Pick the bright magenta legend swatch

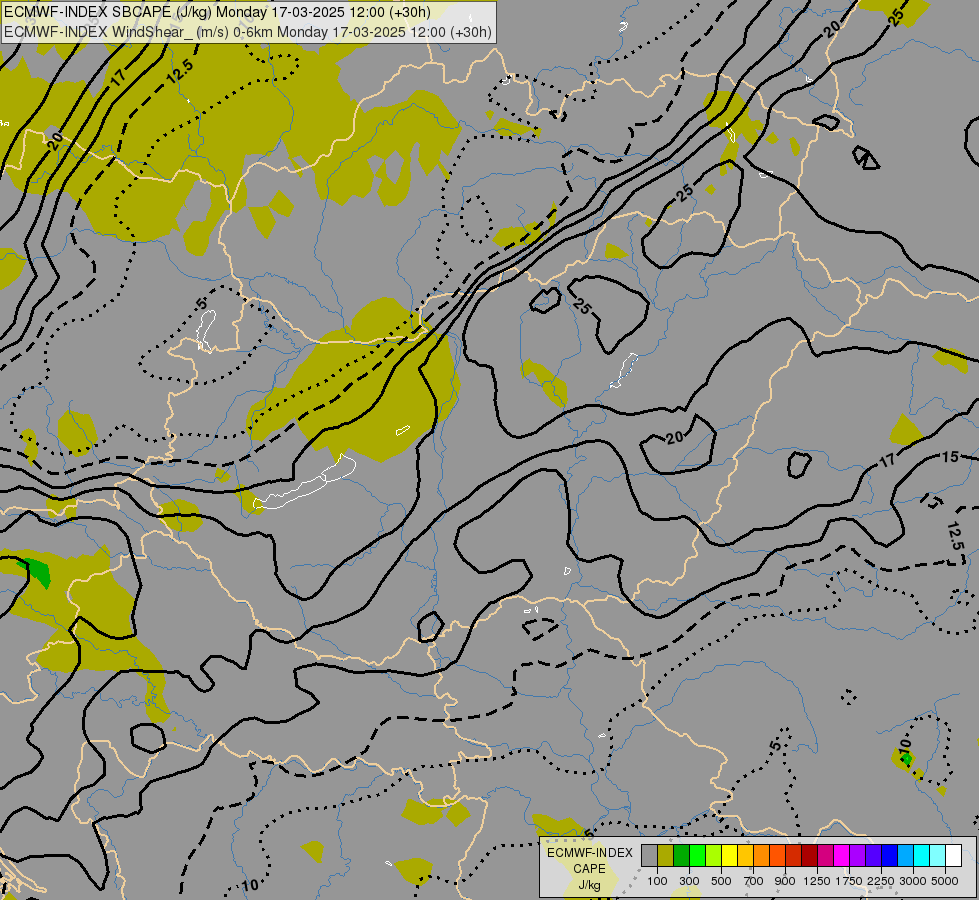pos(842,855)
